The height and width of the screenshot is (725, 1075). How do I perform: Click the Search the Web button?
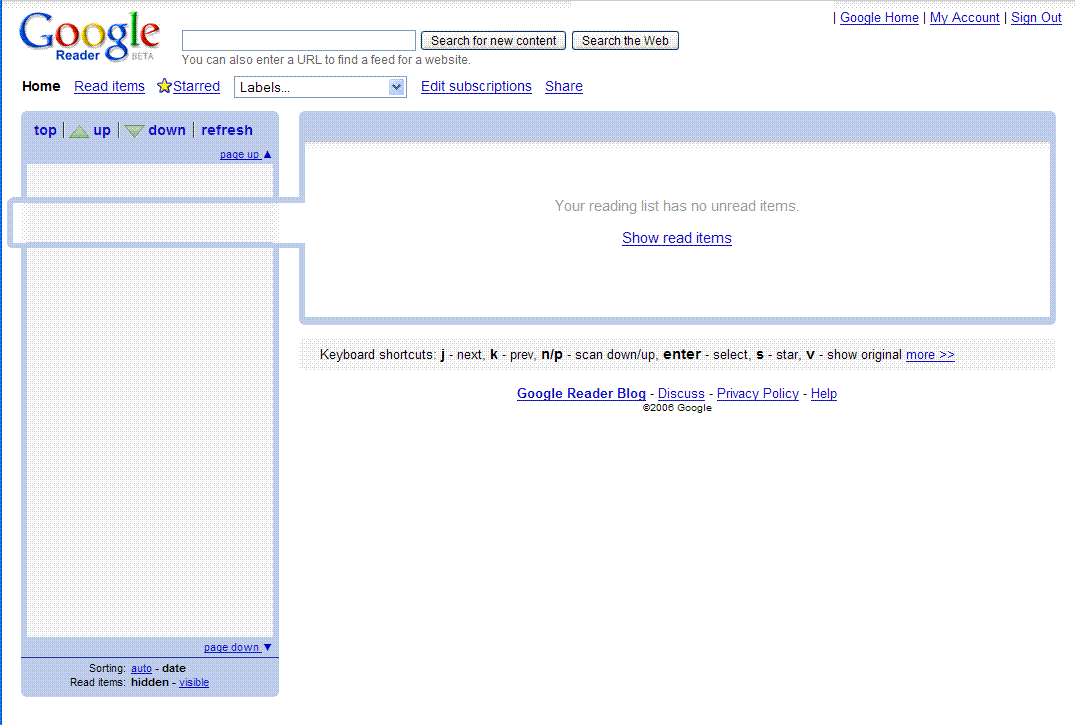click(x=625, y=40)
